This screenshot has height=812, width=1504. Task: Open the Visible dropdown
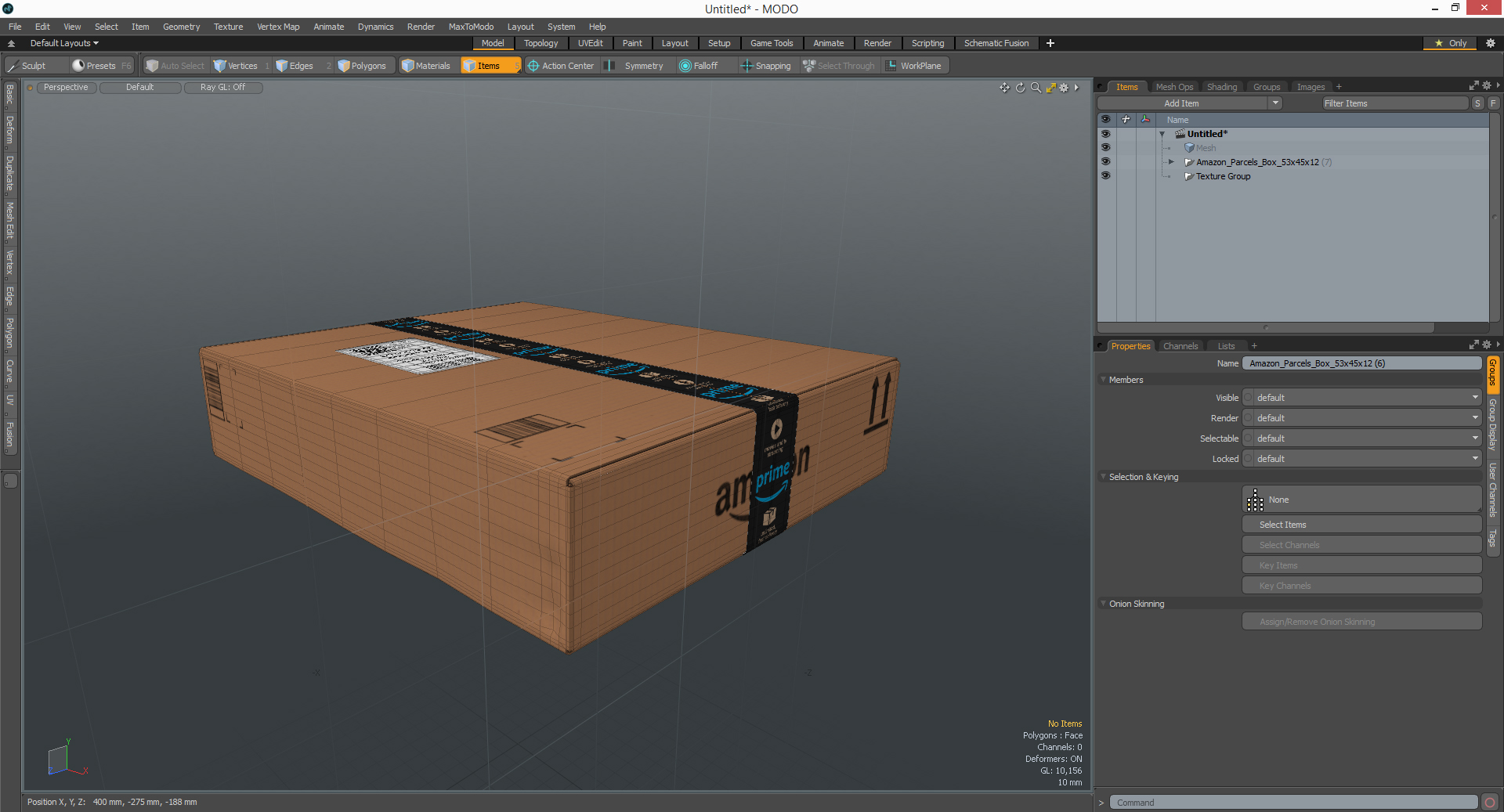pyautogui.click(x=1362, y=398)
